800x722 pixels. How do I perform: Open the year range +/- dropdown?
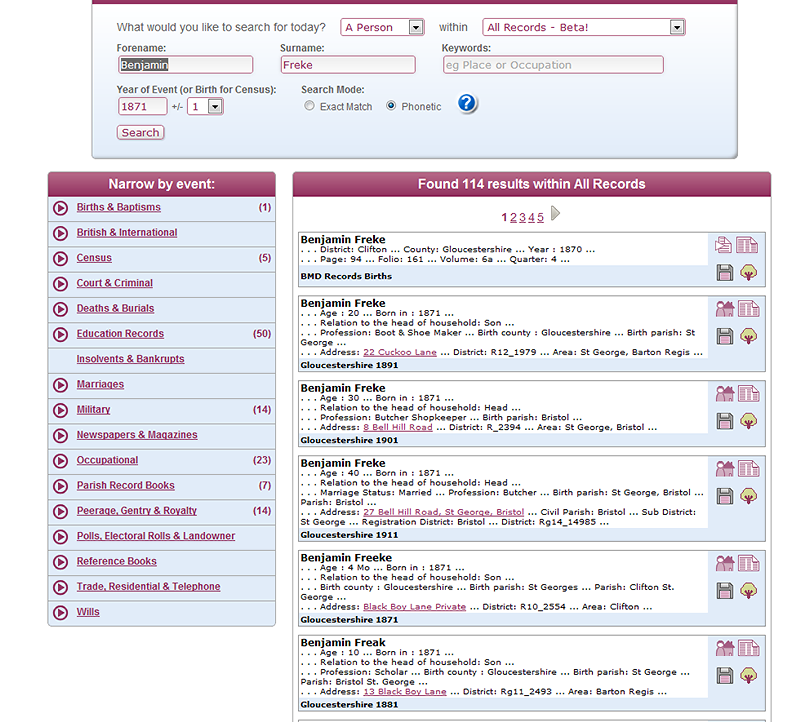(205, 107)
